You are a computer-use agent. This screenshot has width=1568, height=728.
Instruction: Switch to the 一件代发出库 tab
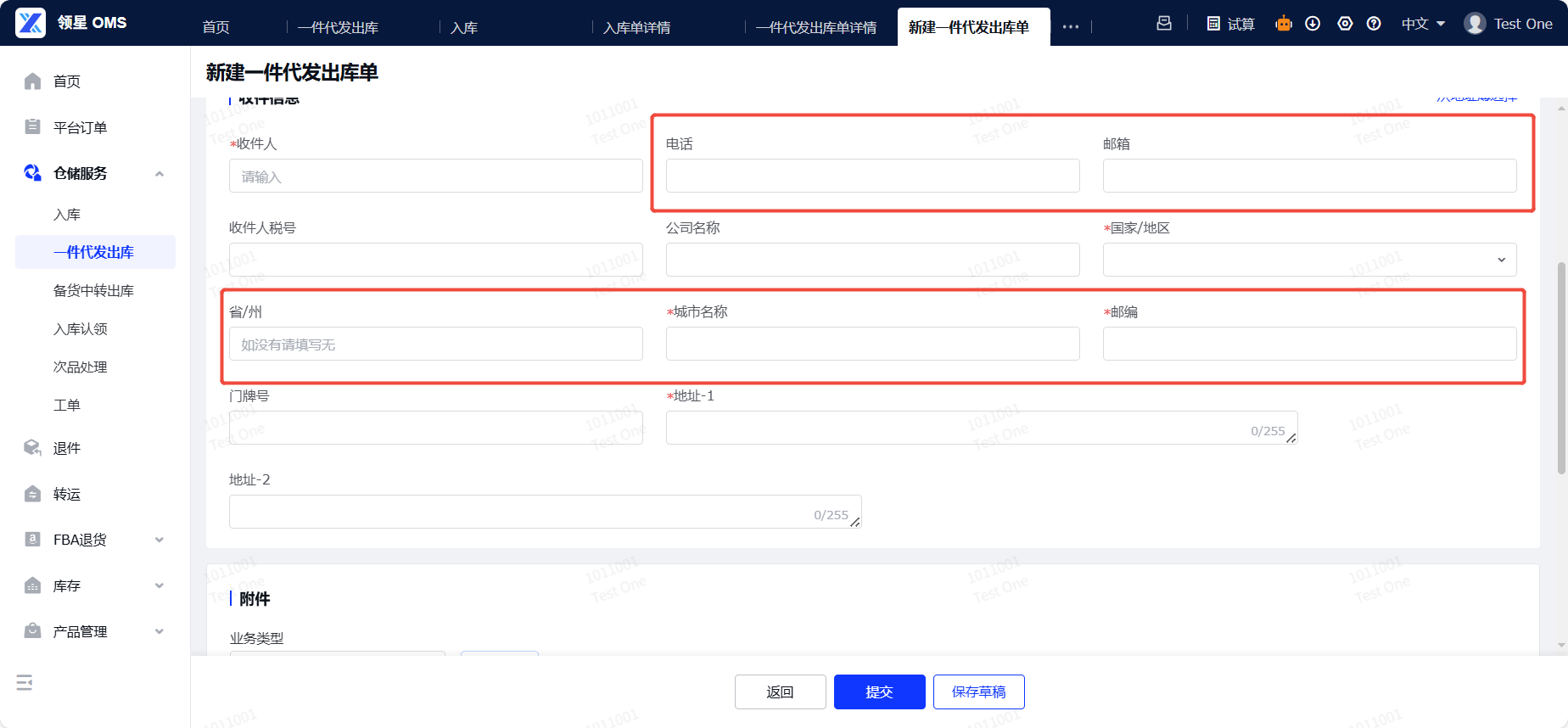pos(338,27)
